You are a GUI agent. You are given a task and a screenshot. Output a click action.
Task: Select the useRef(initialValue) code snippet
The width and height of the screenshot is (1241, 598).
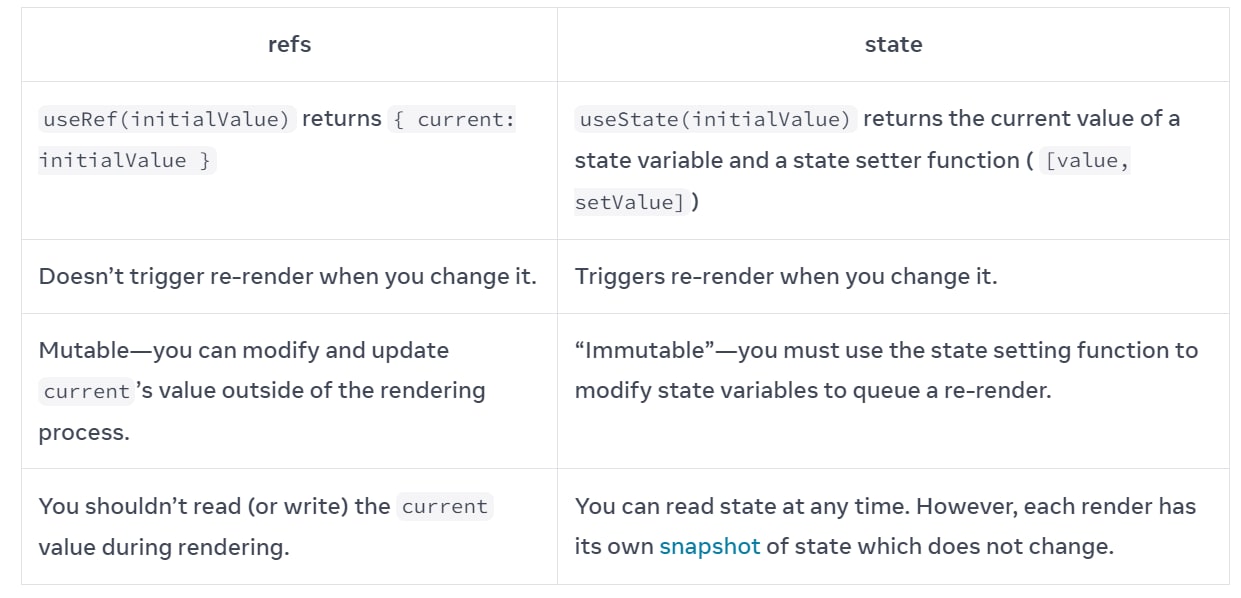pos(167,119)
